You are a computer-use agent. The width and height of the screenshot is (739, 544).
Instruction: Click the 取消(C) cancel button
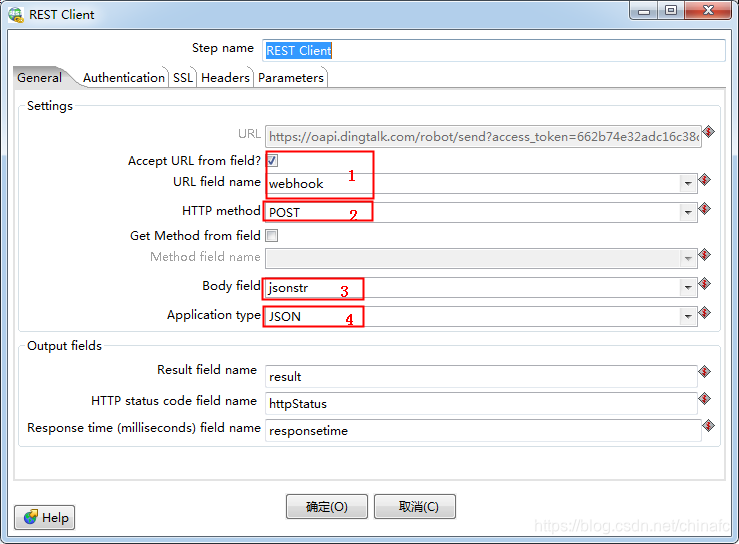[415, 507]
